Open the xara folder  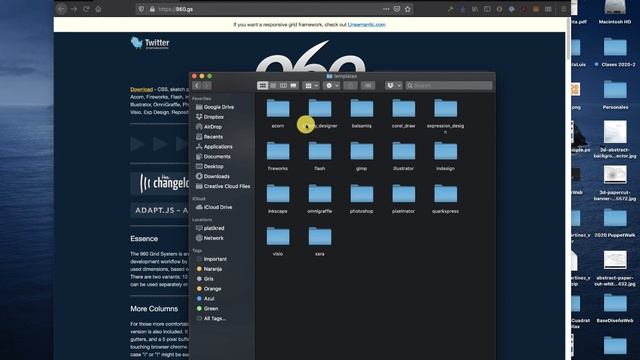click(x=320, y=237)
